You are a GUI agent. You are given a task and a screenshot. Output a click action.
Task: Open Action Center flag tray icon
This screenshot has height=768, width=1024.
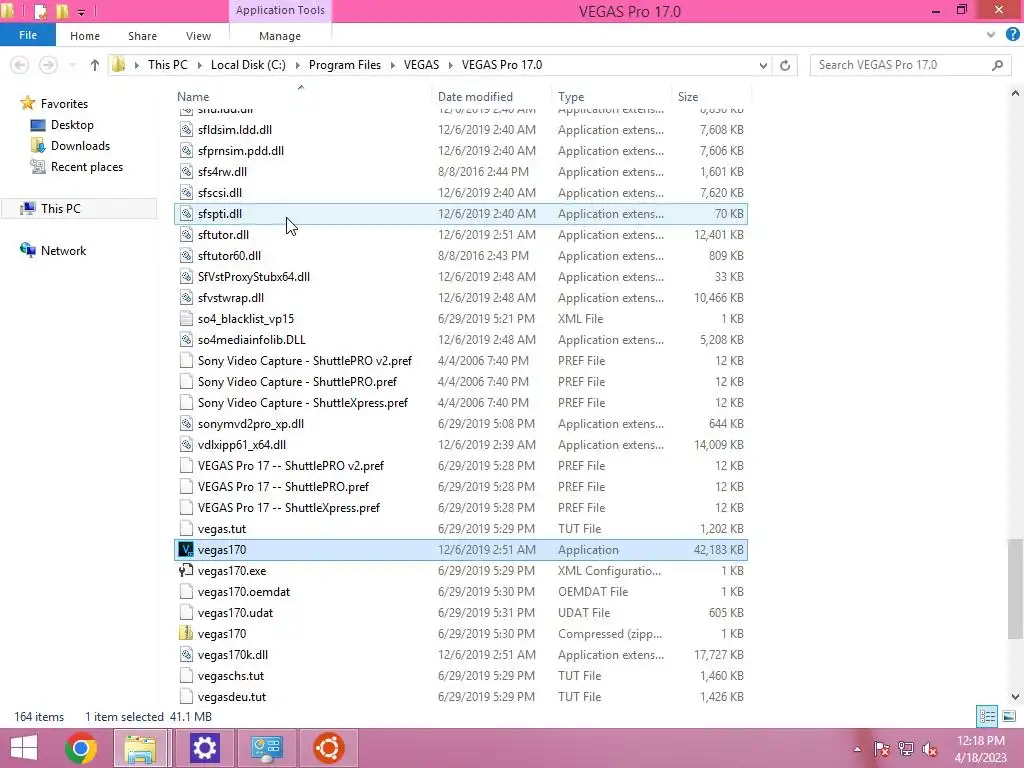[881, 749]
